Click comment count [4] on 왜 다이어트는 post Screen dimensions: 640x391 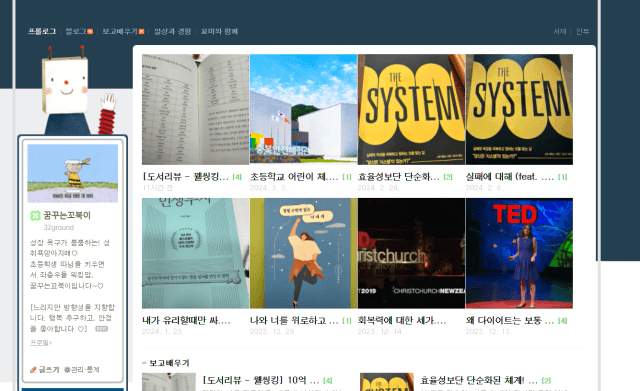point(562,321)
